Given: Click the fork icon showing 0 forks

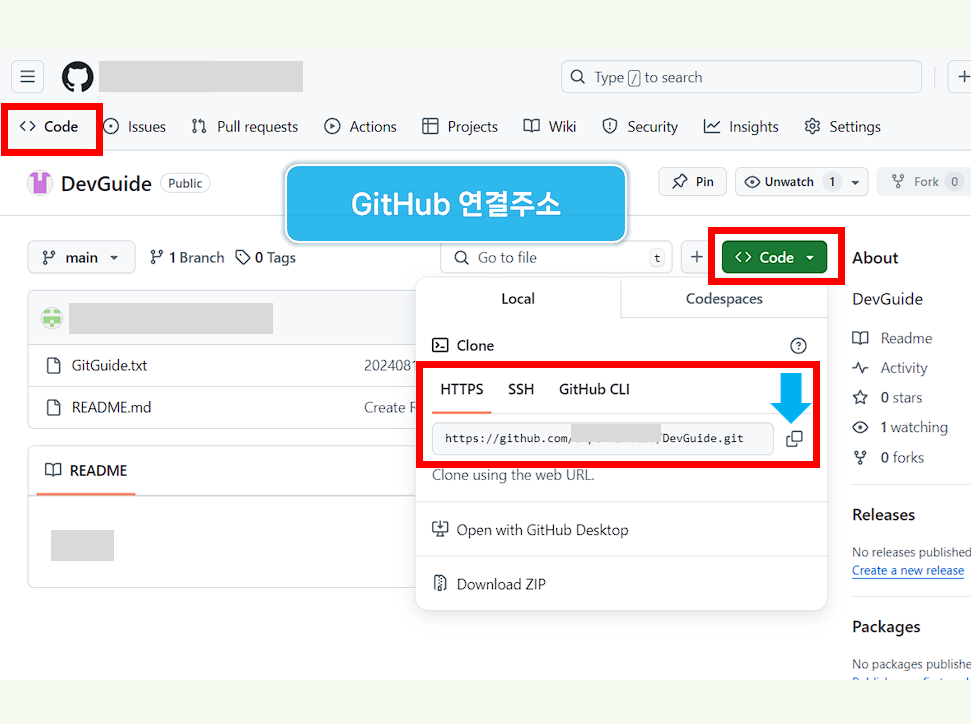Looking at the screenshot, I should coord(859,457).
